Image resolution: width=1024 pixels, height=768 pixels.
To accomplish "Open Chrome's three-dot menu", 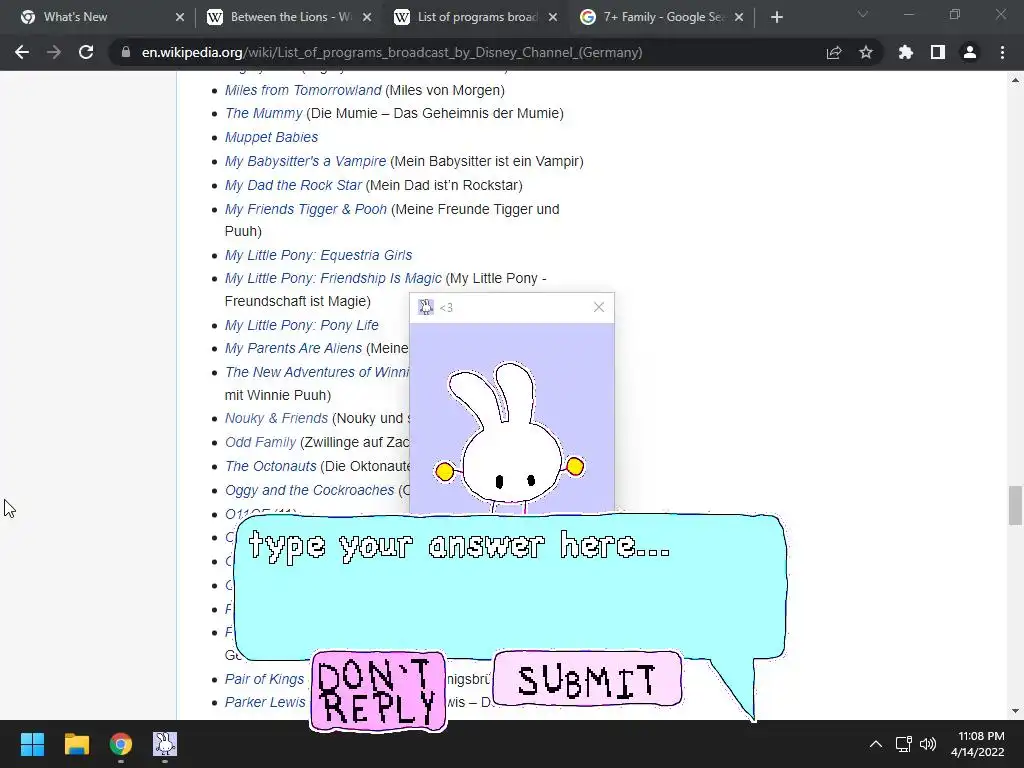I will coord(1002,52).
